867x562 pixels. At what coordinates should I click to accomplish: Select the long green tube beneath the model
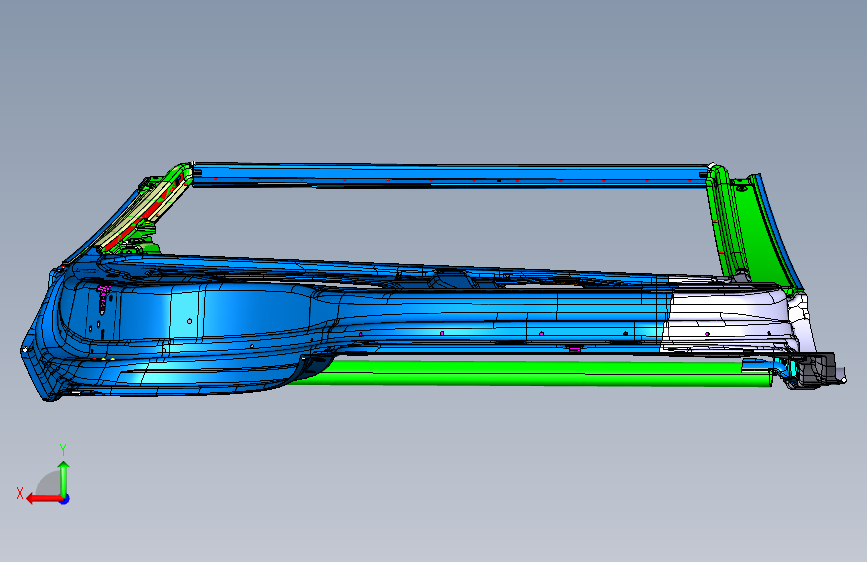tap(531, 373)
